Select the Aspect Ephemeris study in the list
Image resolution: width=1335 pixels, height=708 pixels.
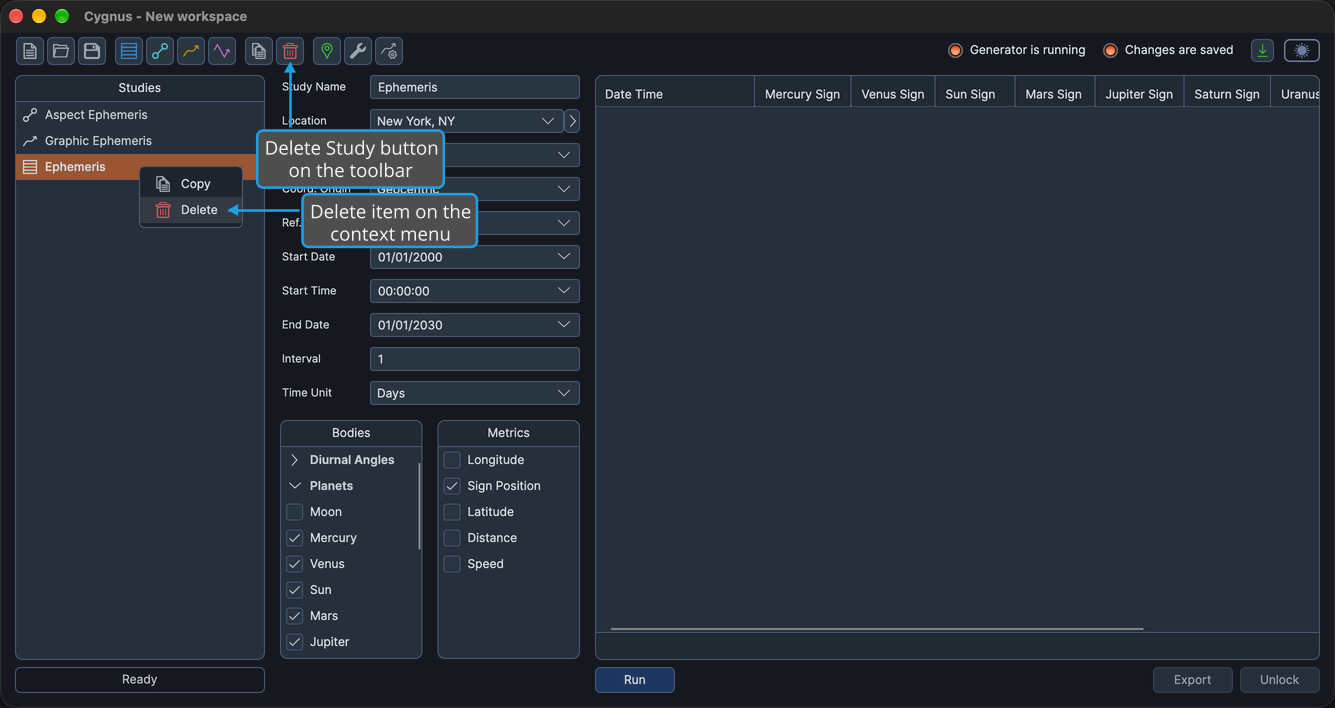(x=140, y=115)
